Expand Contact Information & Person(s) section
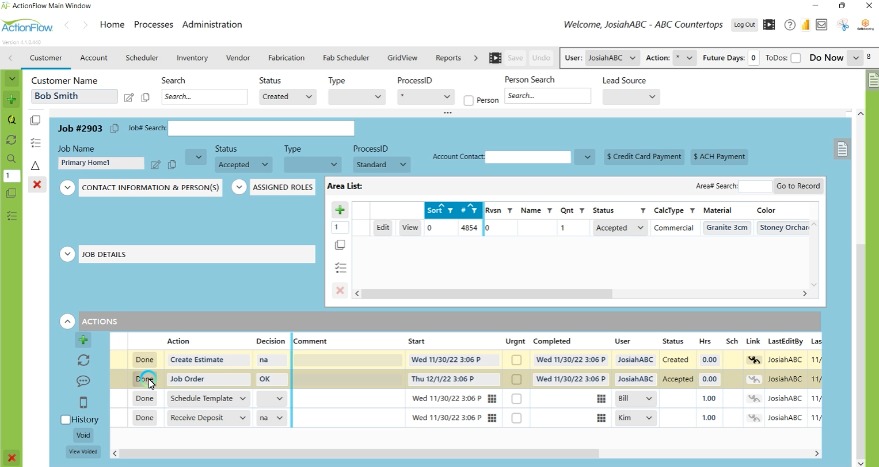This screenshot has width=879, height=467. [67, 187]
